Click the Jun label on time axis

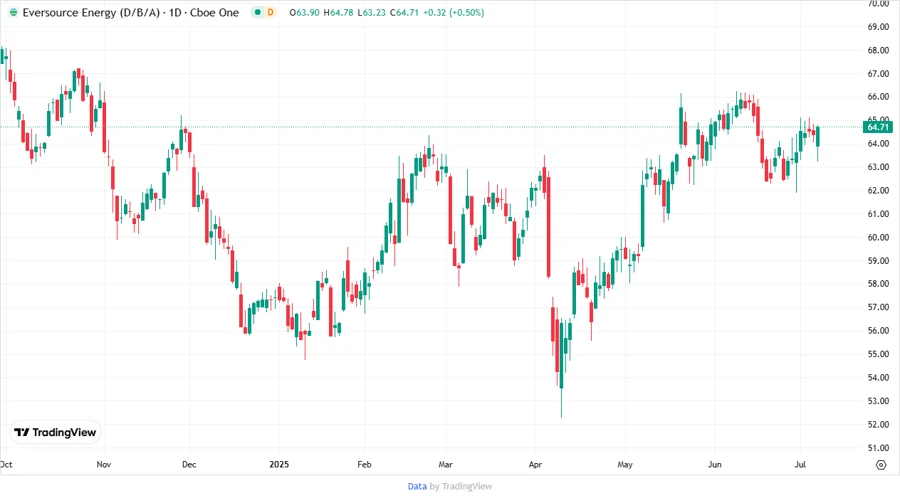715,464
